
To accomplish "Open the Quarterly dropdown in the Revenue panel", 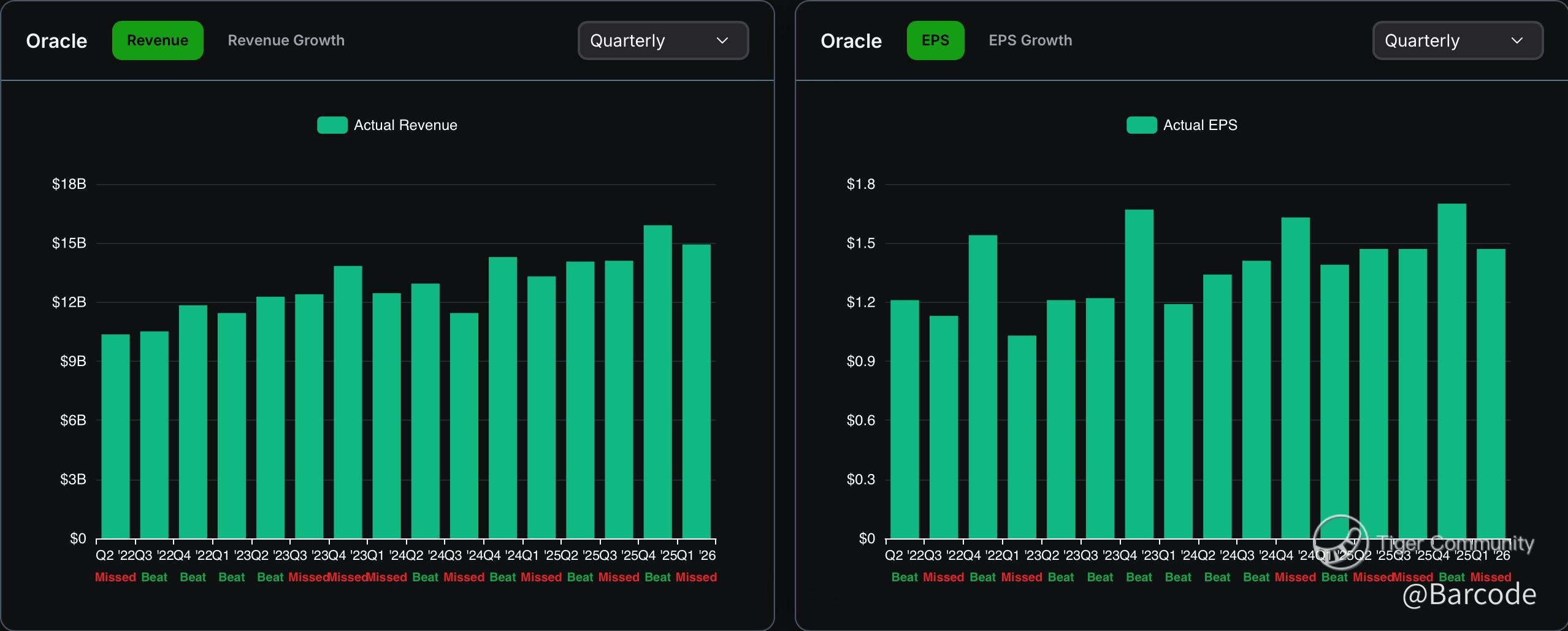I will tap(663, 40).
